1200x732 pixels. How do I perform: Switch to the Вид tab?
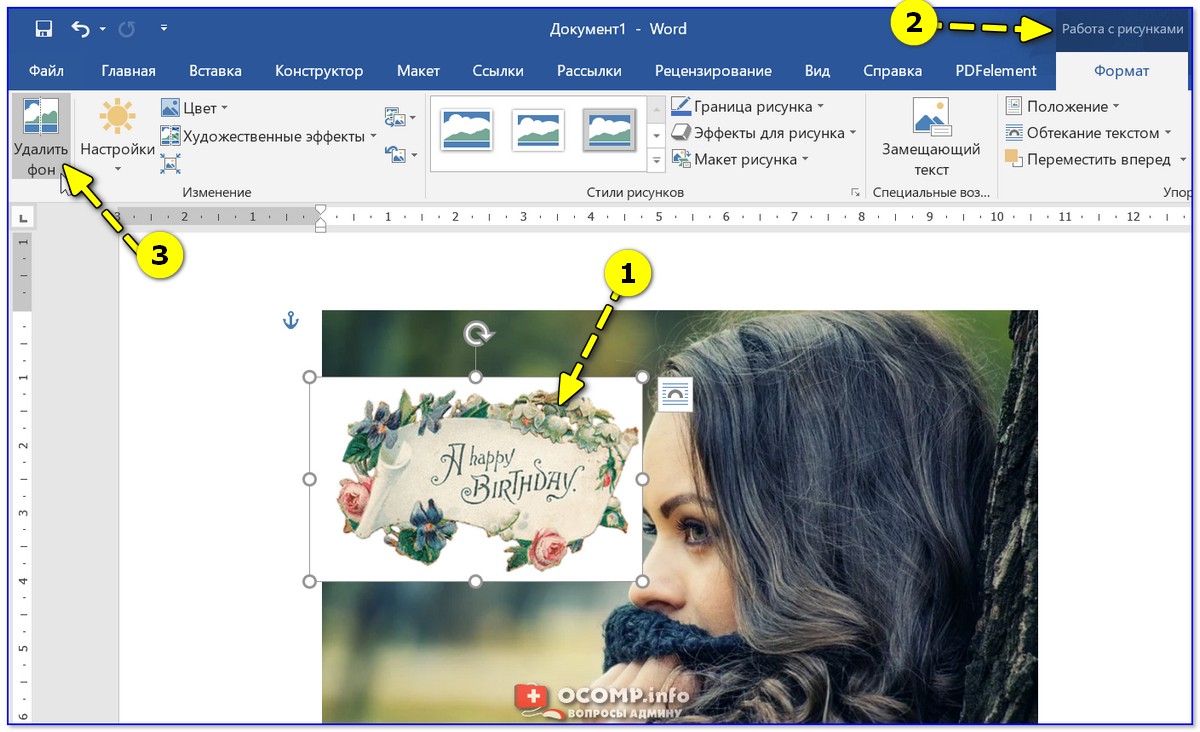point(817,71)
